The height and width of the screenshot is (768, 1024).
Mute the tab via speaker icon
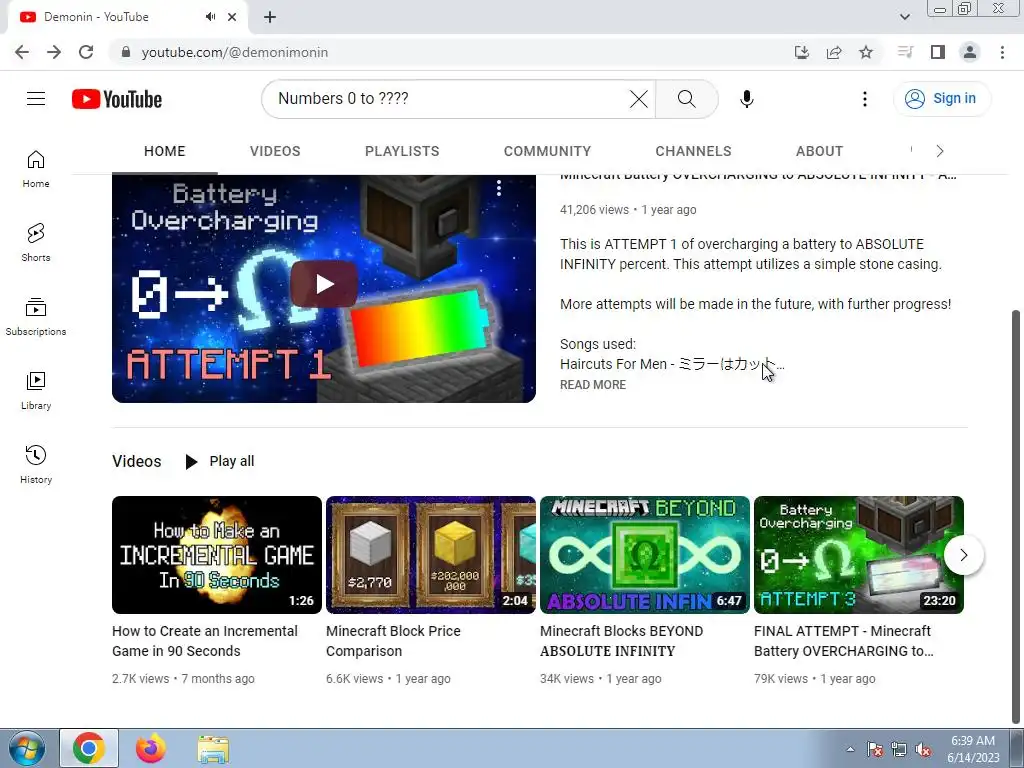210,17
